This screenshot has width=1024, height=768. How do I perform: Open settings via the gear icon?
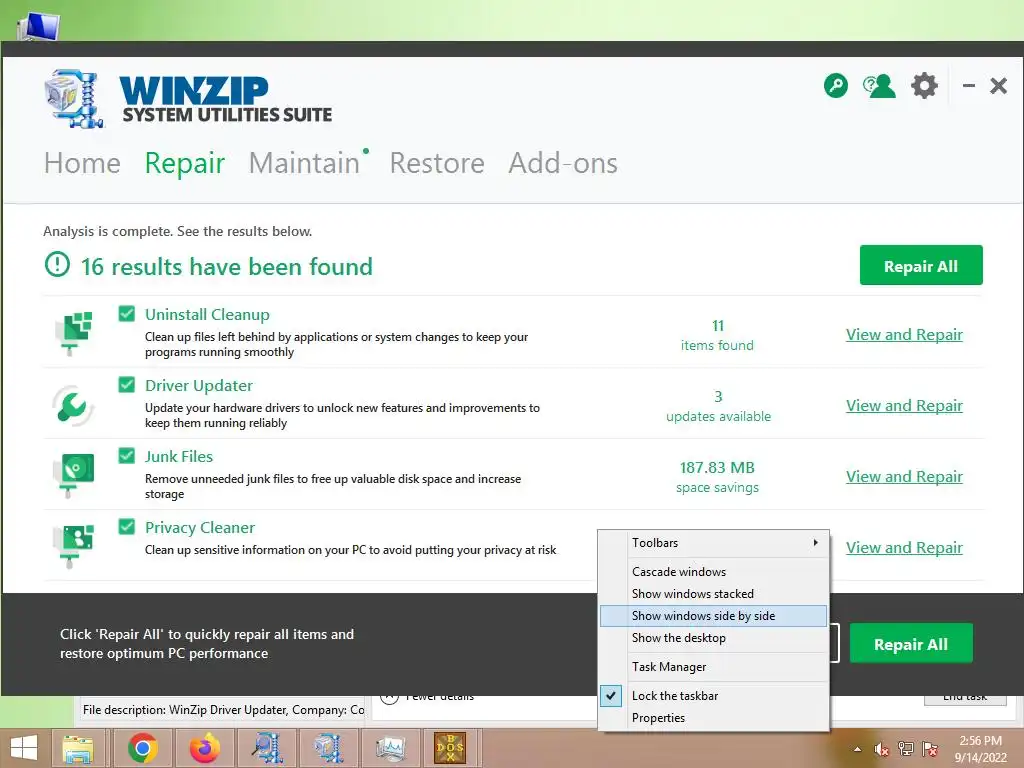tap(924, 86)
